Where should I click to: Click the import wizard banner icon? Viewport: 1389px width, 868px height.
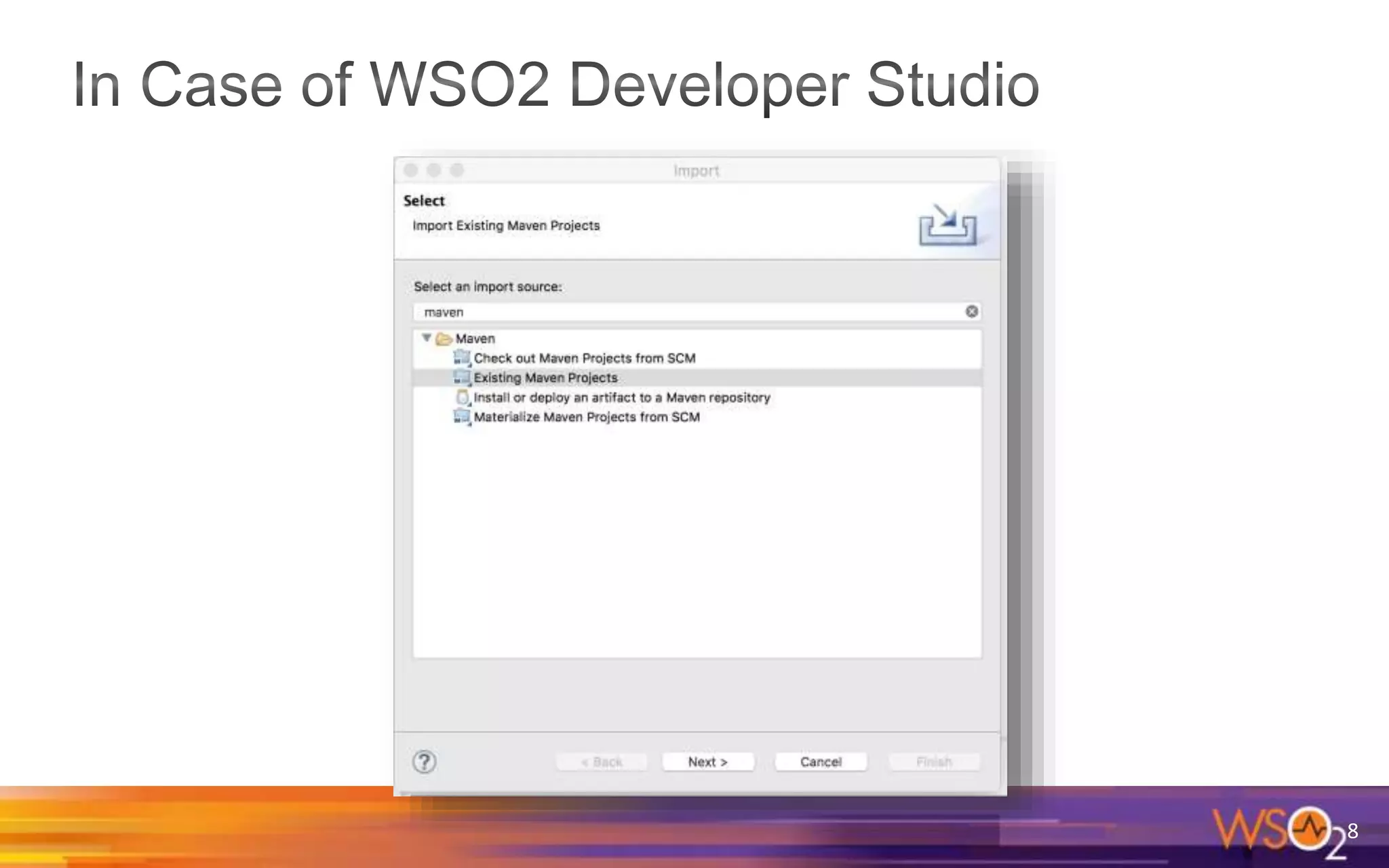[x=947, y=224]
